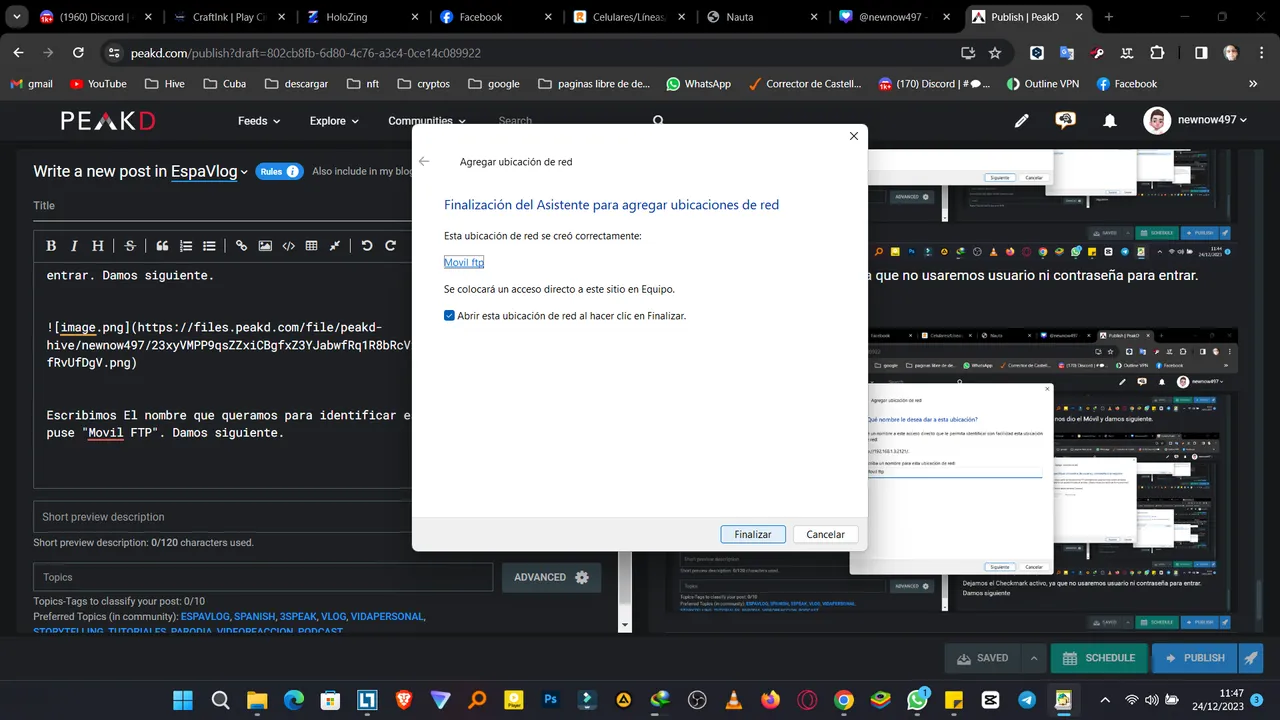Open the Explore dropdown menu
The image size is (1280, 720).
pos(334,121)
